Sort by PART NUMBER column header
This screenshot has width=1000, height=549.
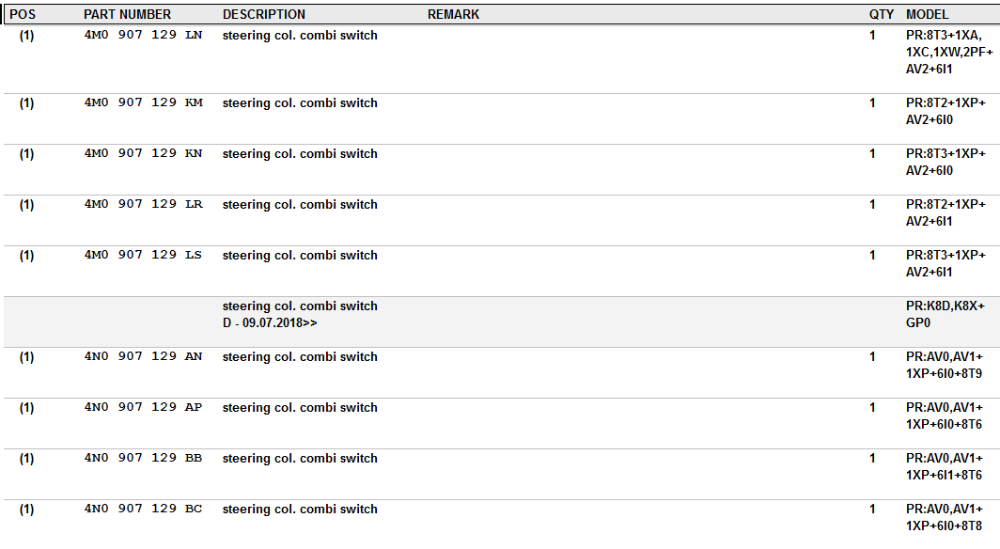point(127,14)
